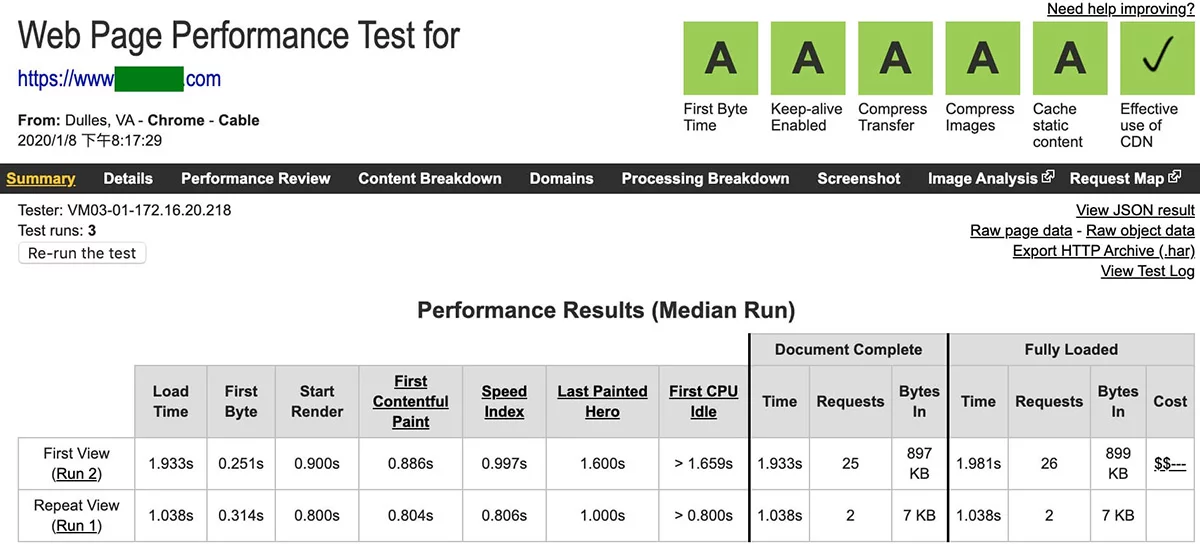
Task: Open the Performance Review tab
Action: pos(255,178)
